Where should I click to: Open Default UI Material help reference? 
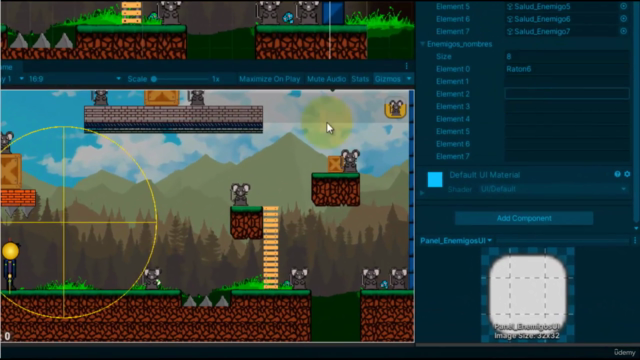pyautogui.click(x=617, y=174)
